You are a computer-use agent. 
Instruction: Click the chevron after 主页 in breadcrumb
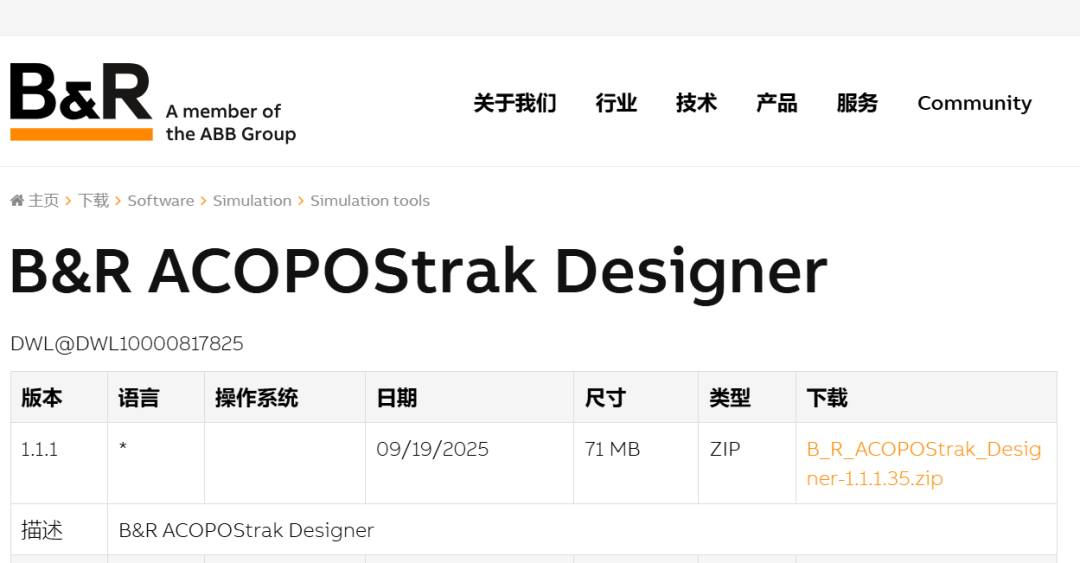68,201
